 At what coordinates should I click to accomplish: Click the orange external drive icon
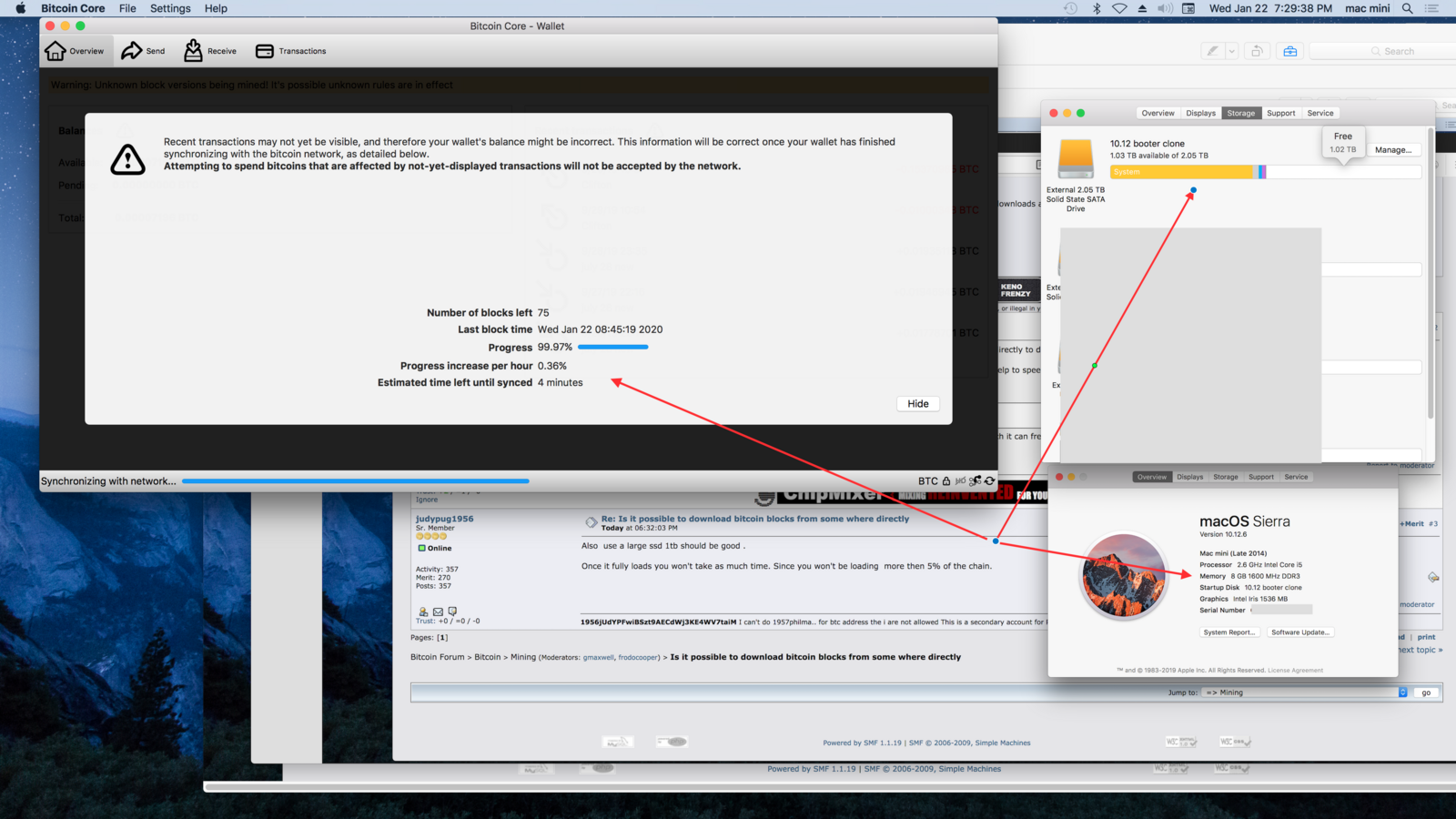(1076, 158)
